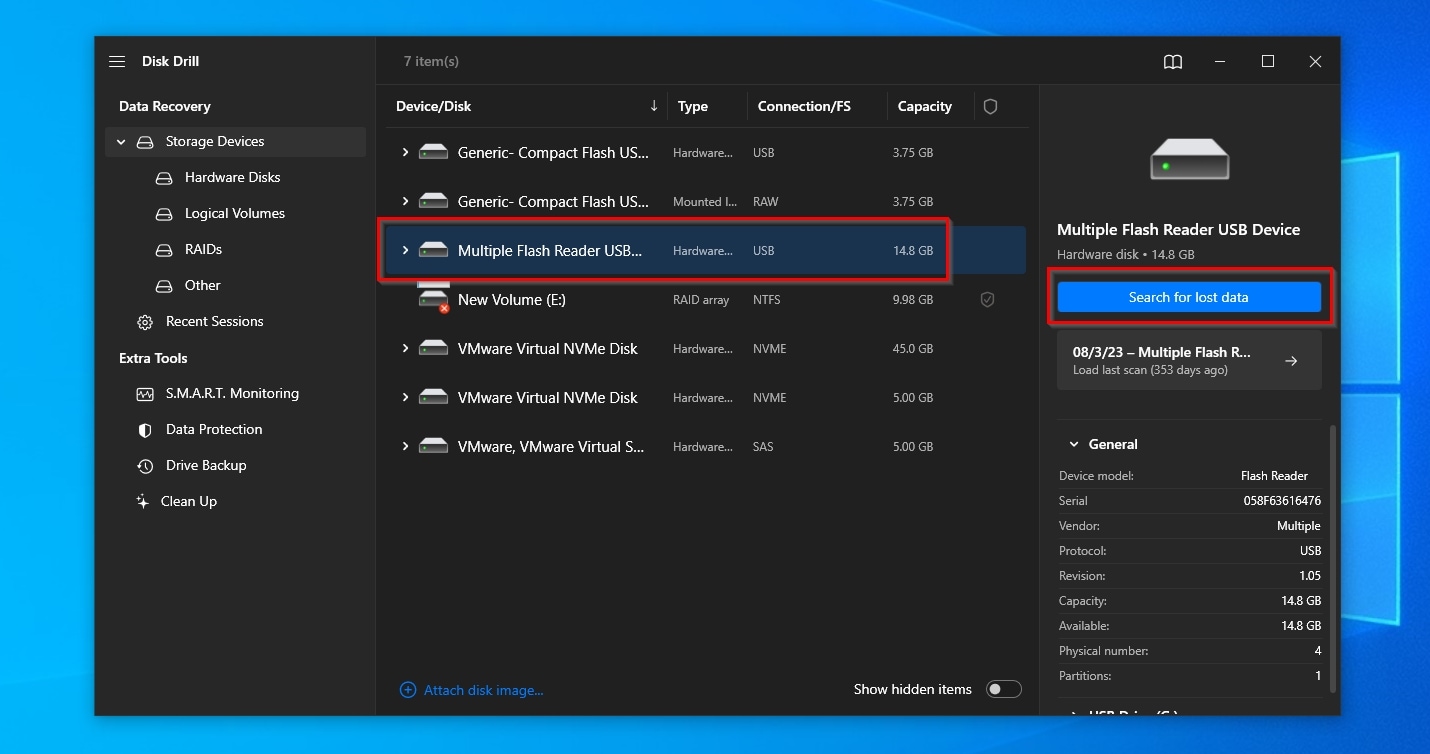1430x754 pixels.
Task: Expand the Multiple Flash Reader USB row
Action: 405,250
